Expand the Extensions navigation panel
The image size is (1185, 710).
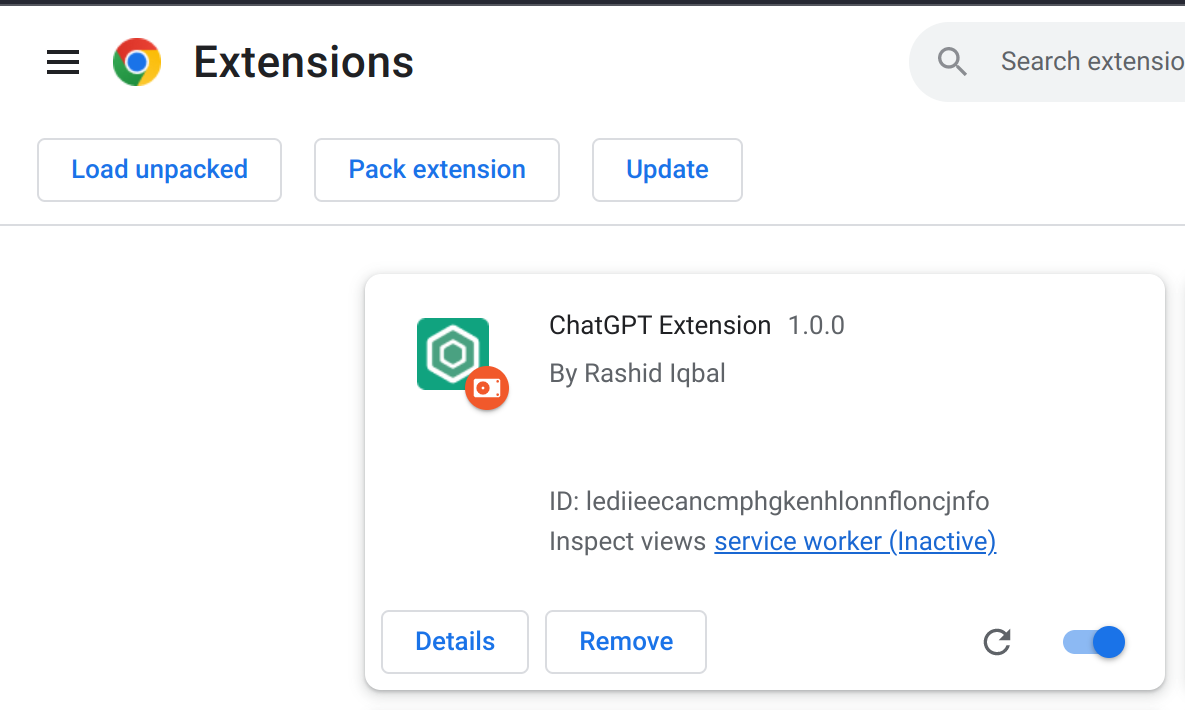pos(63,62)
